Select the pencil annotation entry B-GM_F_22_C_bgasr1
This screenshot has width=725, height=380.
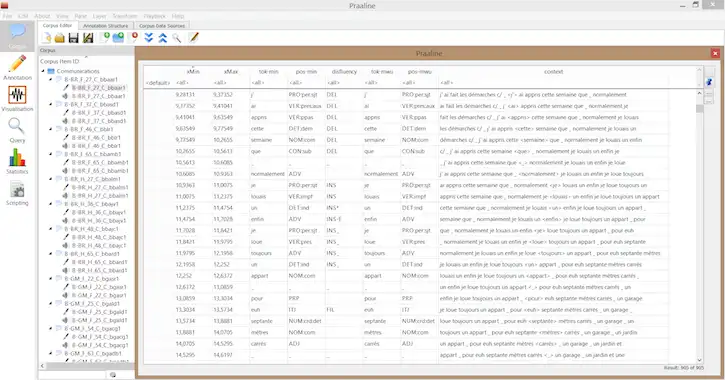[x=99, y=287]
